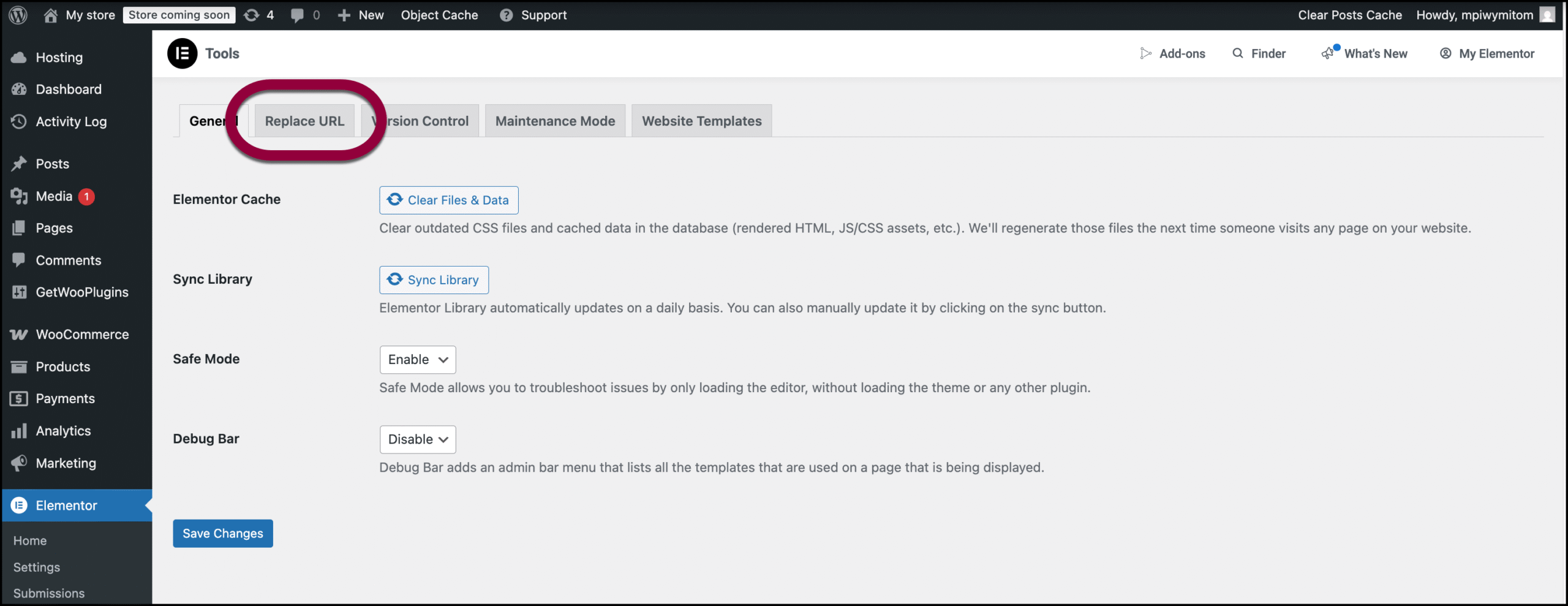Click the Store coming soon badge
1568x606 pixels.
(179, 15)
